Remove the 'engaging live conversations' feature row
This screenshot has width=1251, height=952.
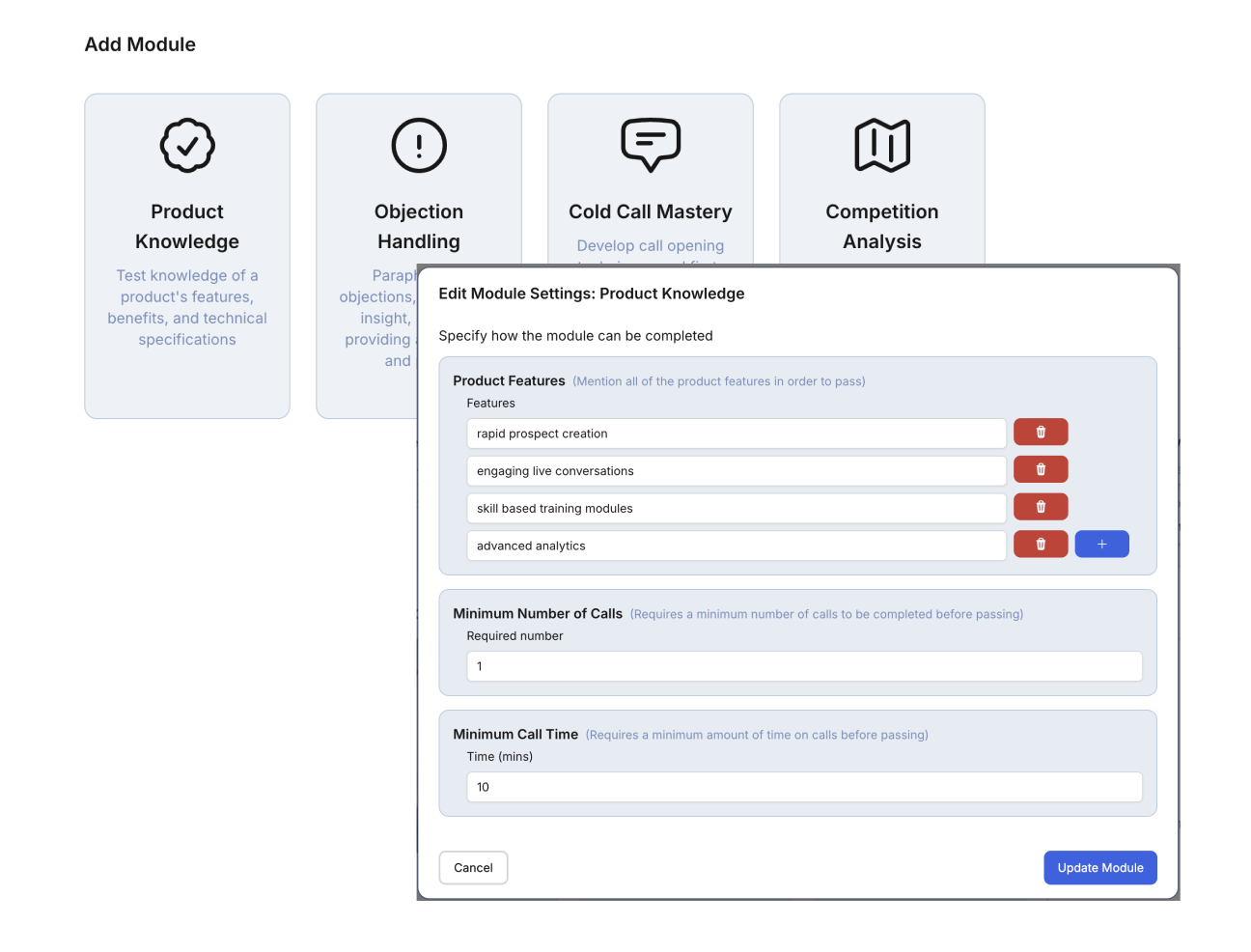point(1040,470)
